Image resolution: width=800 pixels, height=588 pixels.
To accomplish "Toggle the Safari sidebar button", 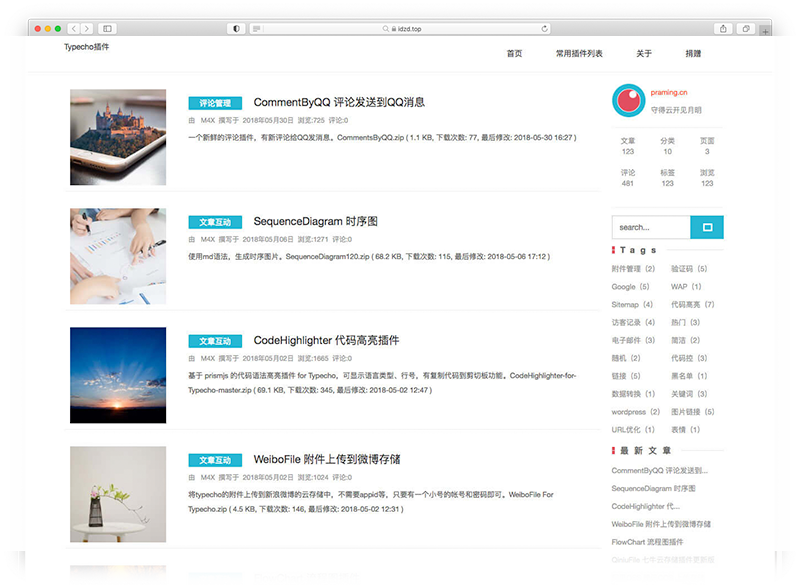I will click(x=107, y=29).
